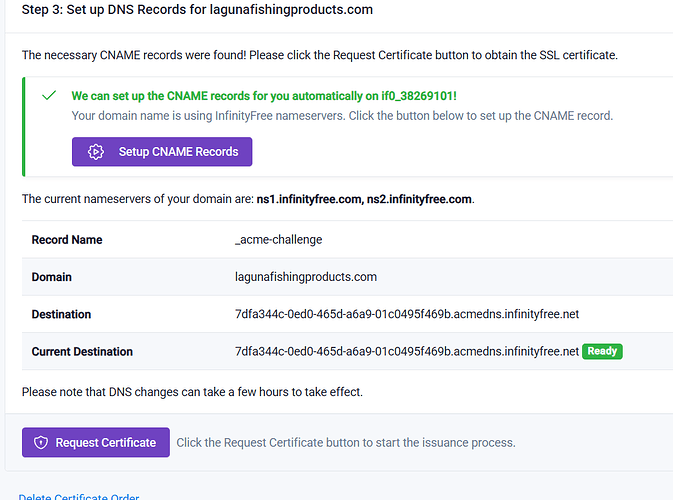Click the green Ready badge
The height and width of the screenshot is (500, 673).
[602, 351]
